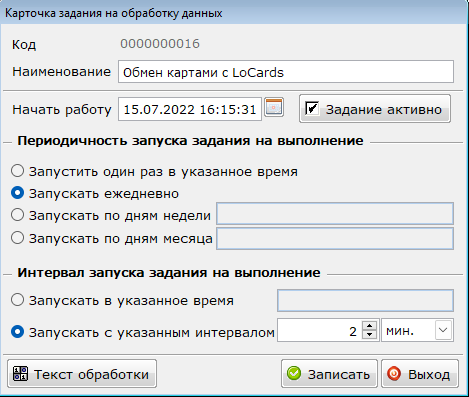Image resolution: width=469 pixels, height=397 pixels.
Task: Decrease interval value with down arrow
Action: click(369, 334)
